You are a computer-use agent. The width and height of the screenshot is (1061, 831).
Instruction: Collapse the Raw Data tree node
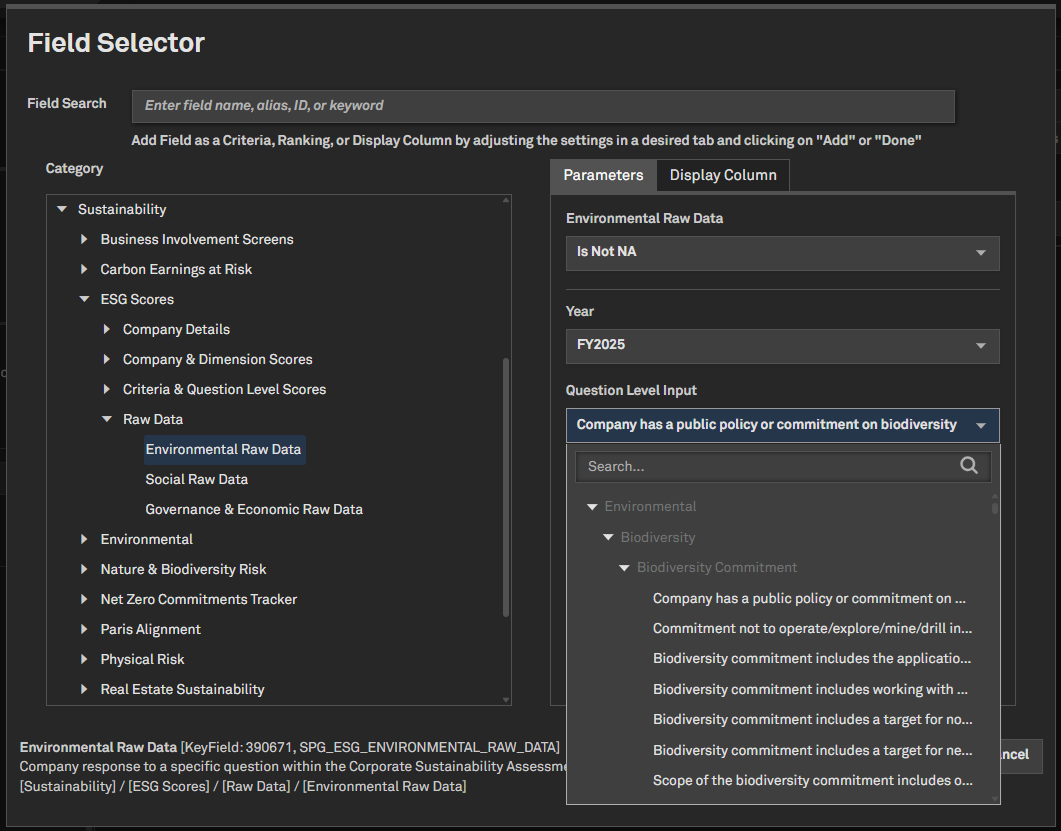pyautogui.click(x=107, y=419)
